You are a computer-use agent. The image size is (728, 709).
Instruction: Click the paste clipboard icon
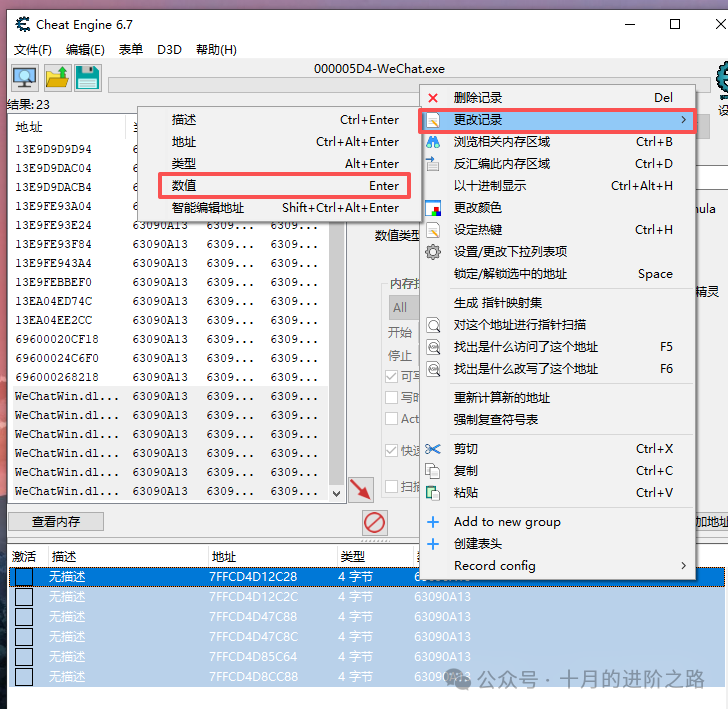tap(433, 493)
